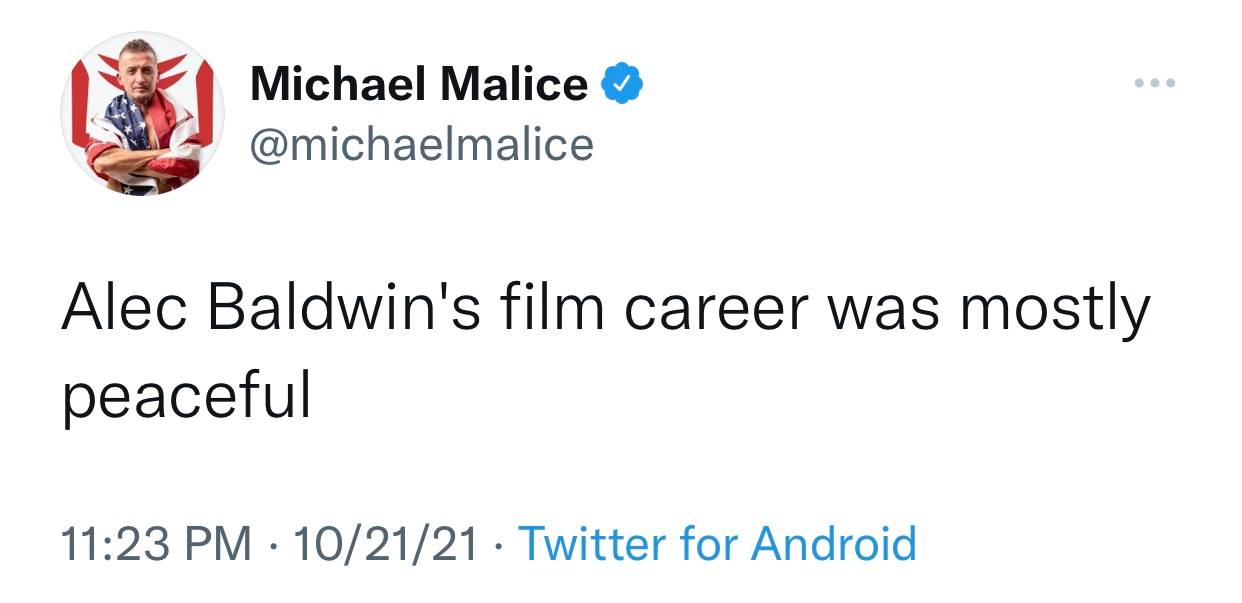Click the 11:23 PM timestamp
Viewport: 1242px width, 603px height.
(x=156, y=544)
